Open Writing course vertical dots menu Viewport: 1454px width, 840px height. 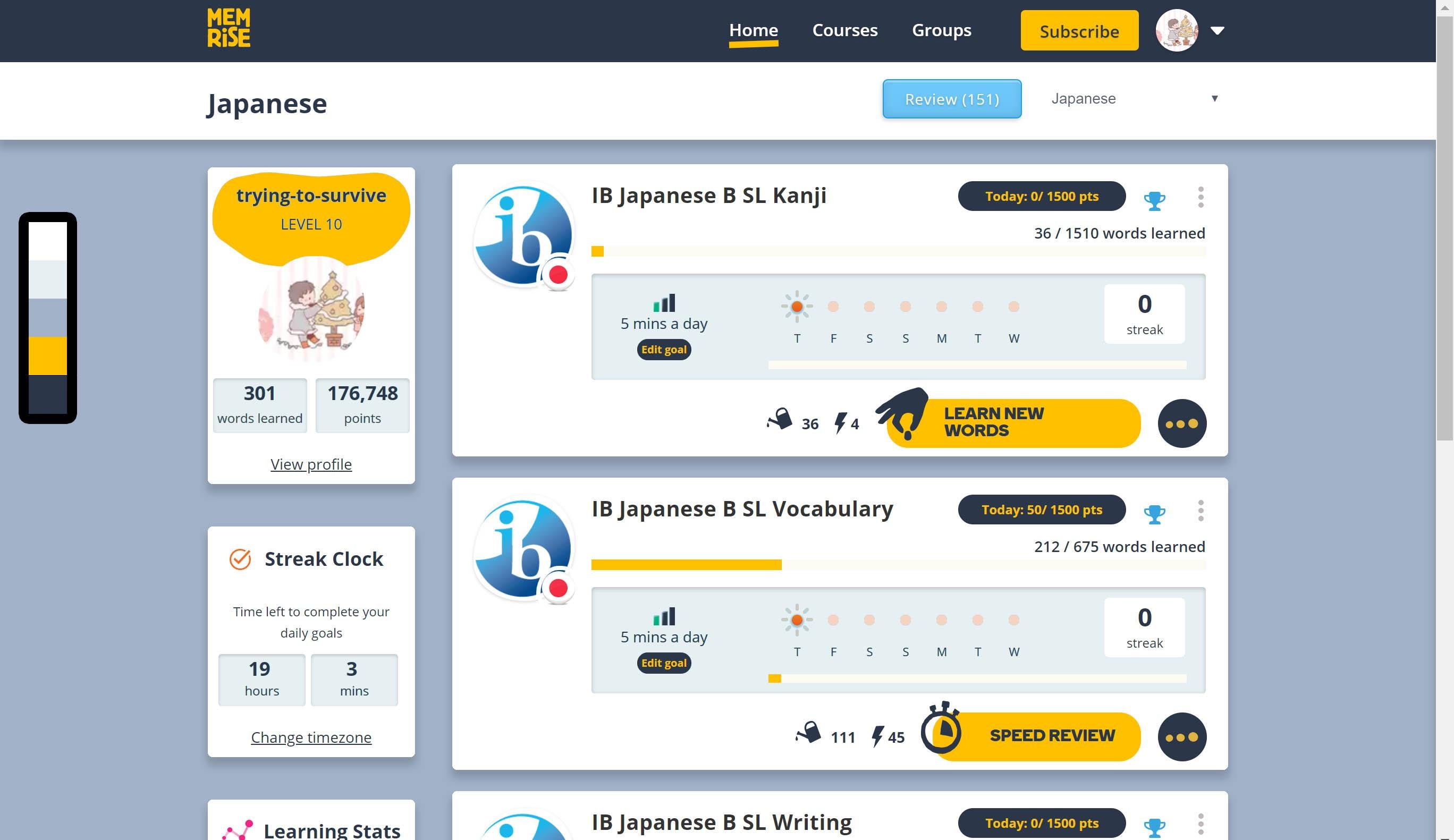1201,824
